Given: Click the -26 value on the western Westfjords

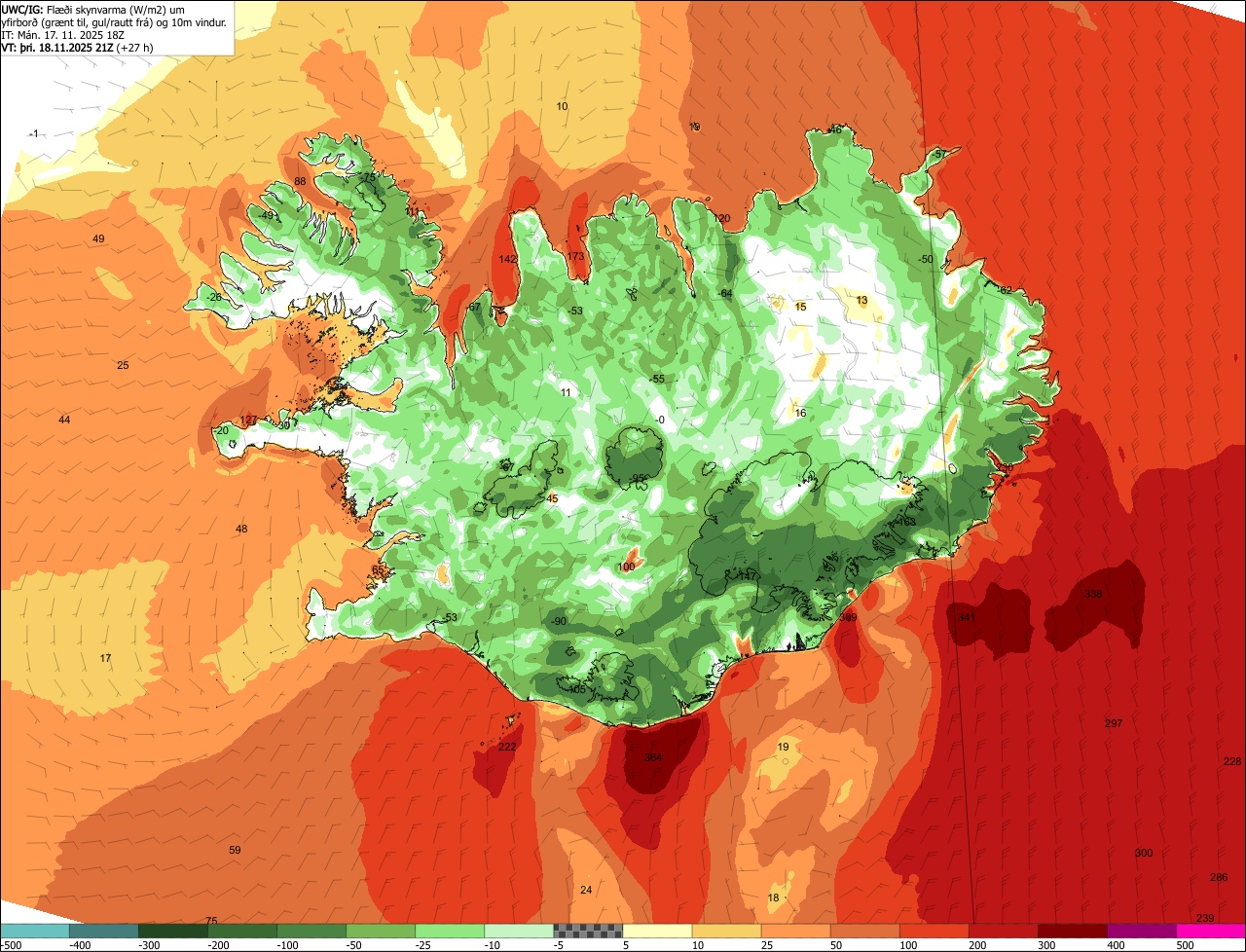Looking at the screenshot, I should [214, 297].
